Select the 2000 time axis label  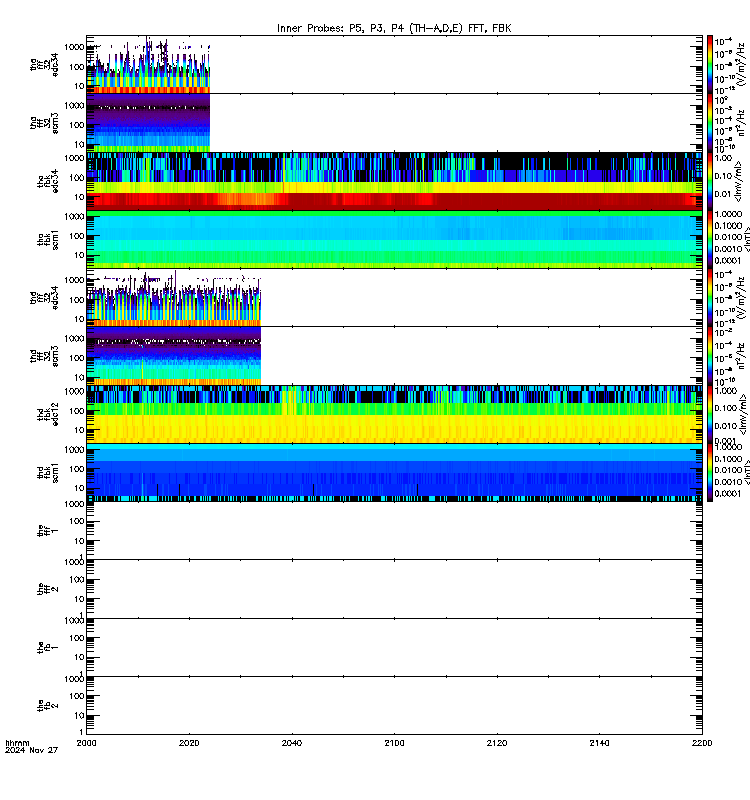coord(86,743)
